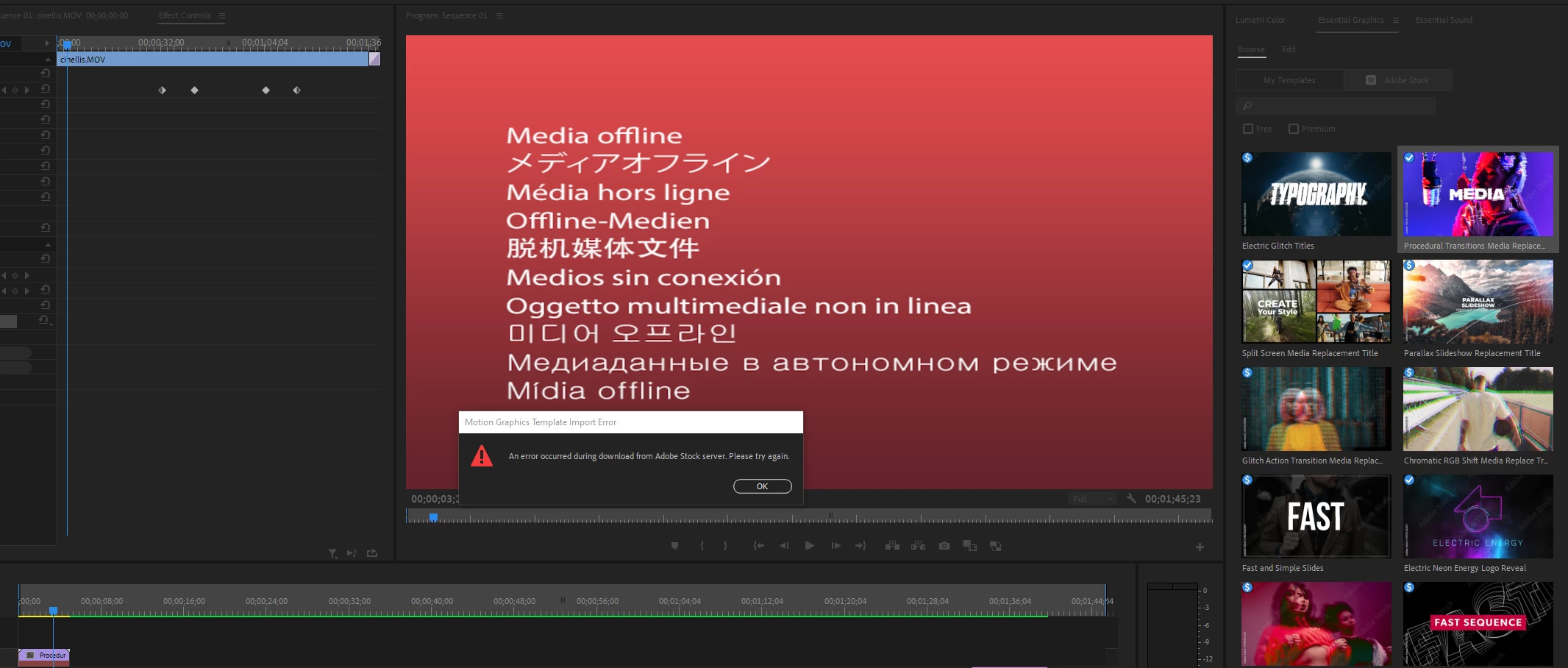Select Parallax Slideshow Replacement Title template
The image size is (1568, 668).
tap(1478, 302)
